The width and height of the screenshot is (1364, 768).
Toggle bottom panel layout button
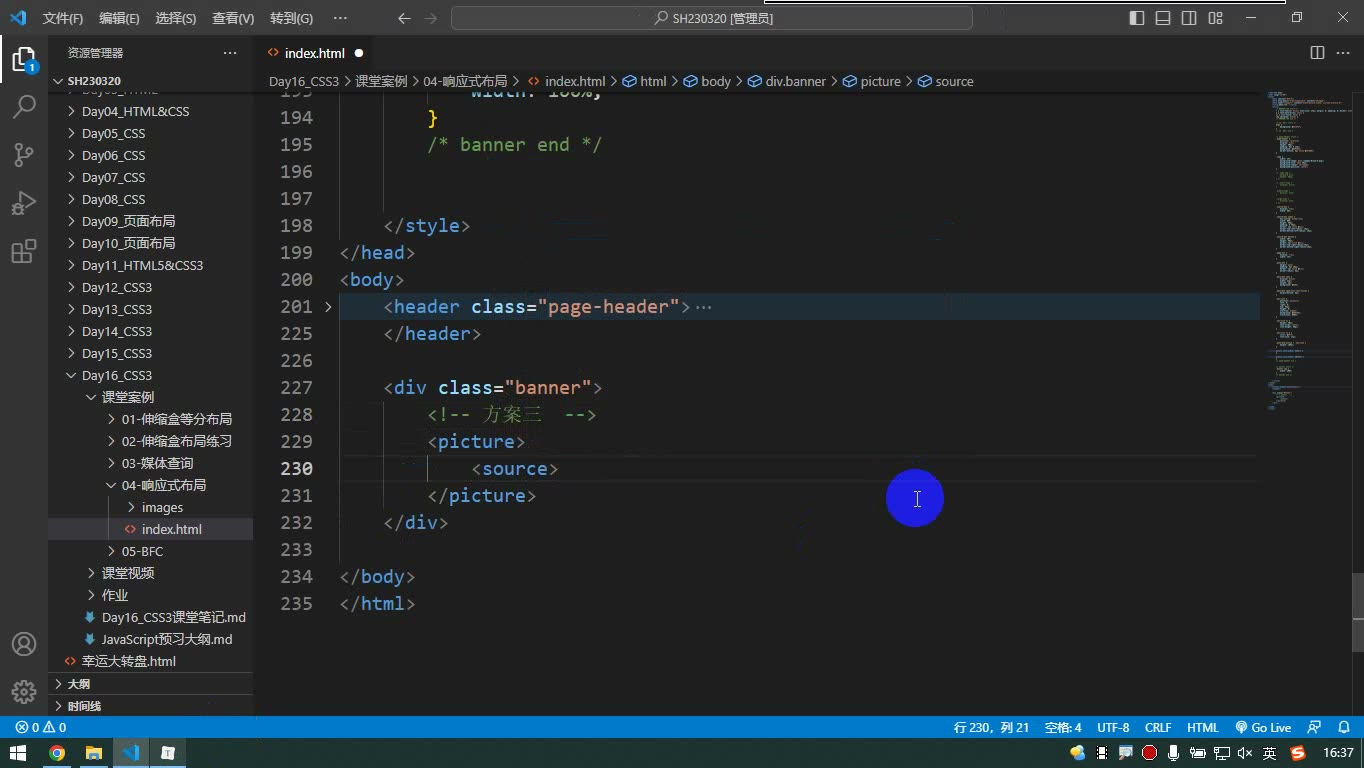click(1163, 18)
